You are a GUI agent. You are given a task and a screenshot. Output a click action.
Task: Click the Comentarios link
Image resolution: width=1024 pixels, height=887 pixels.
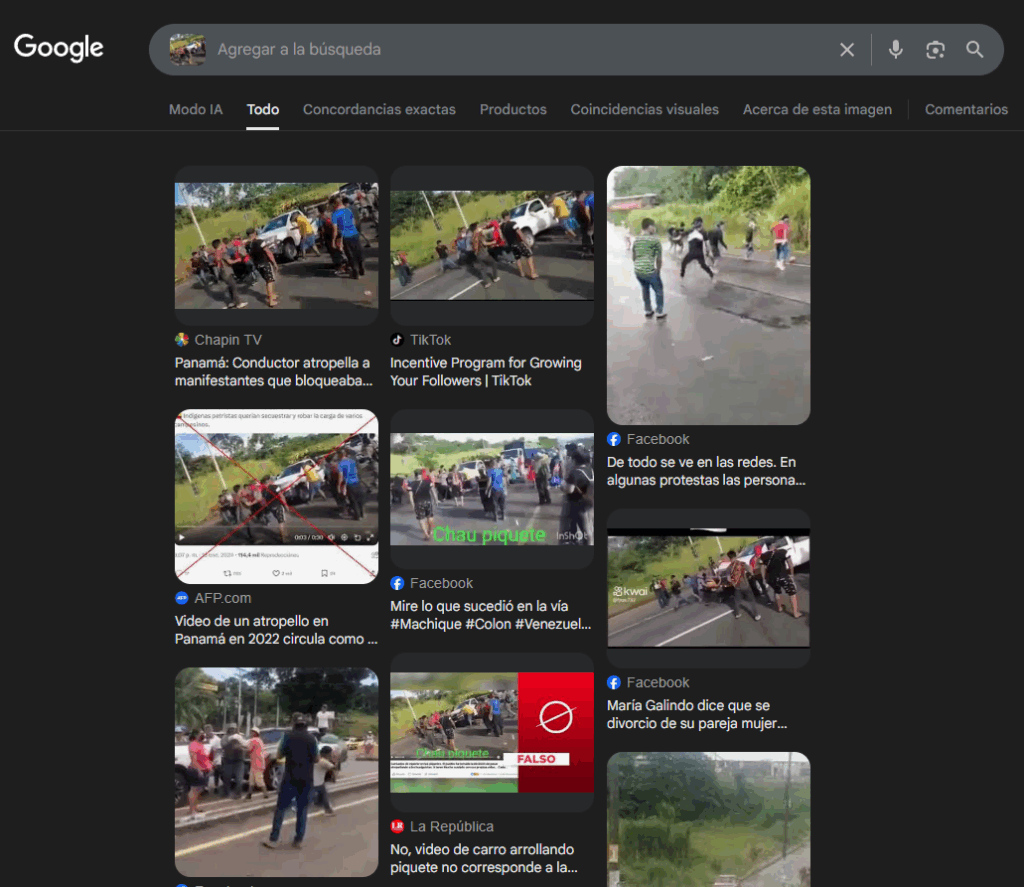[x=966, y=109]
